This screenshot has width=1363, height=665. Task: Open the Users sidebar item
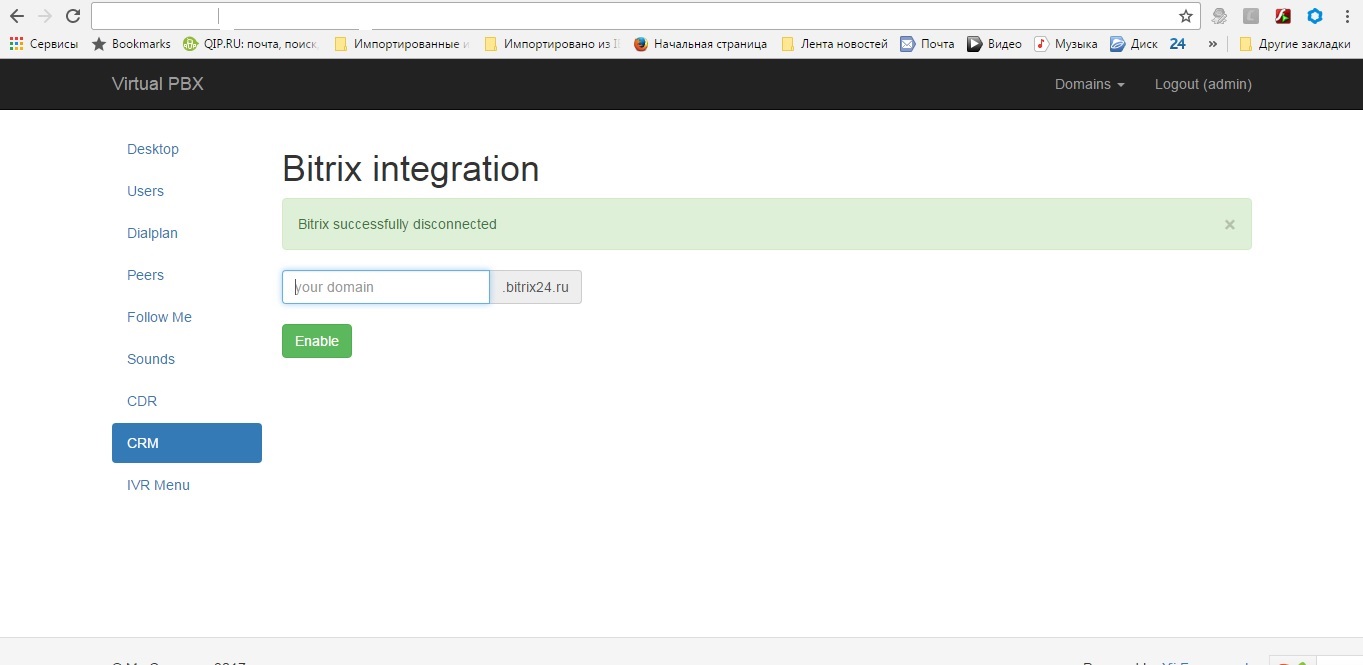[x=187, y=191]
